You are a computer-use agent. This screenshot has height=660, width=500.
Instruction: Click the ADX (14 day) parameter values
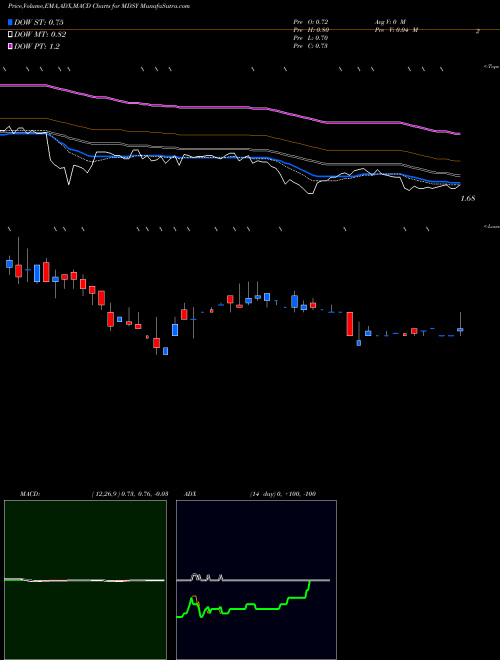(x=282, y=493)
